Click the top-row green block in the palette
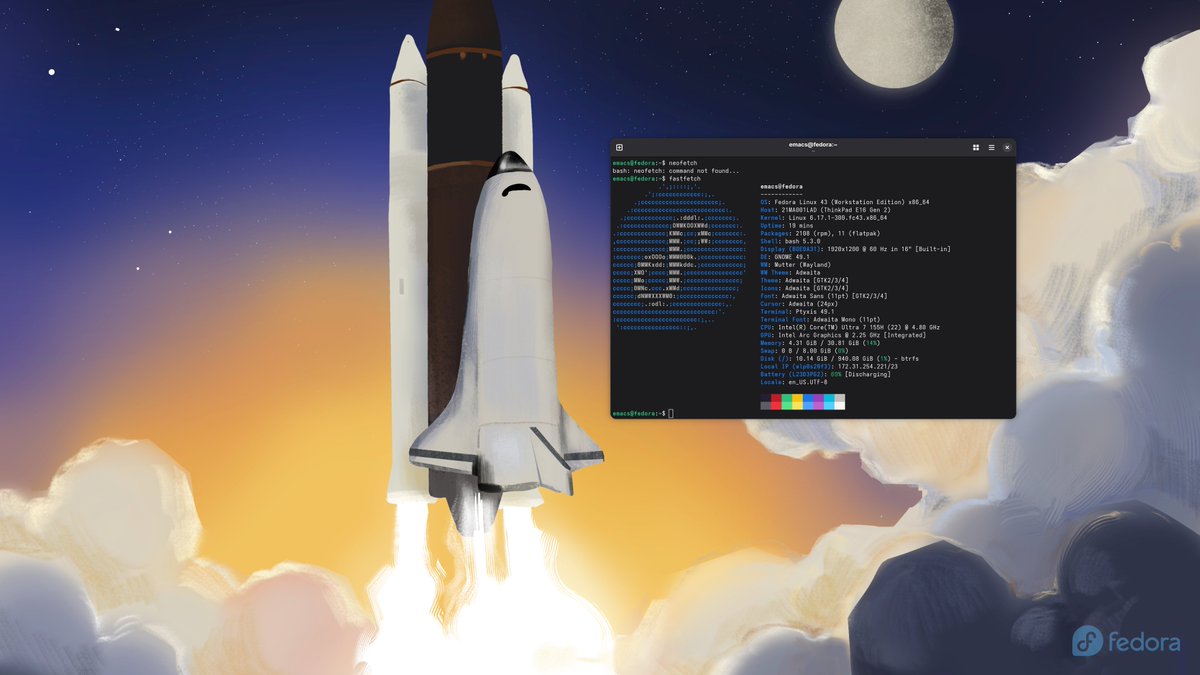 (787, 398)
